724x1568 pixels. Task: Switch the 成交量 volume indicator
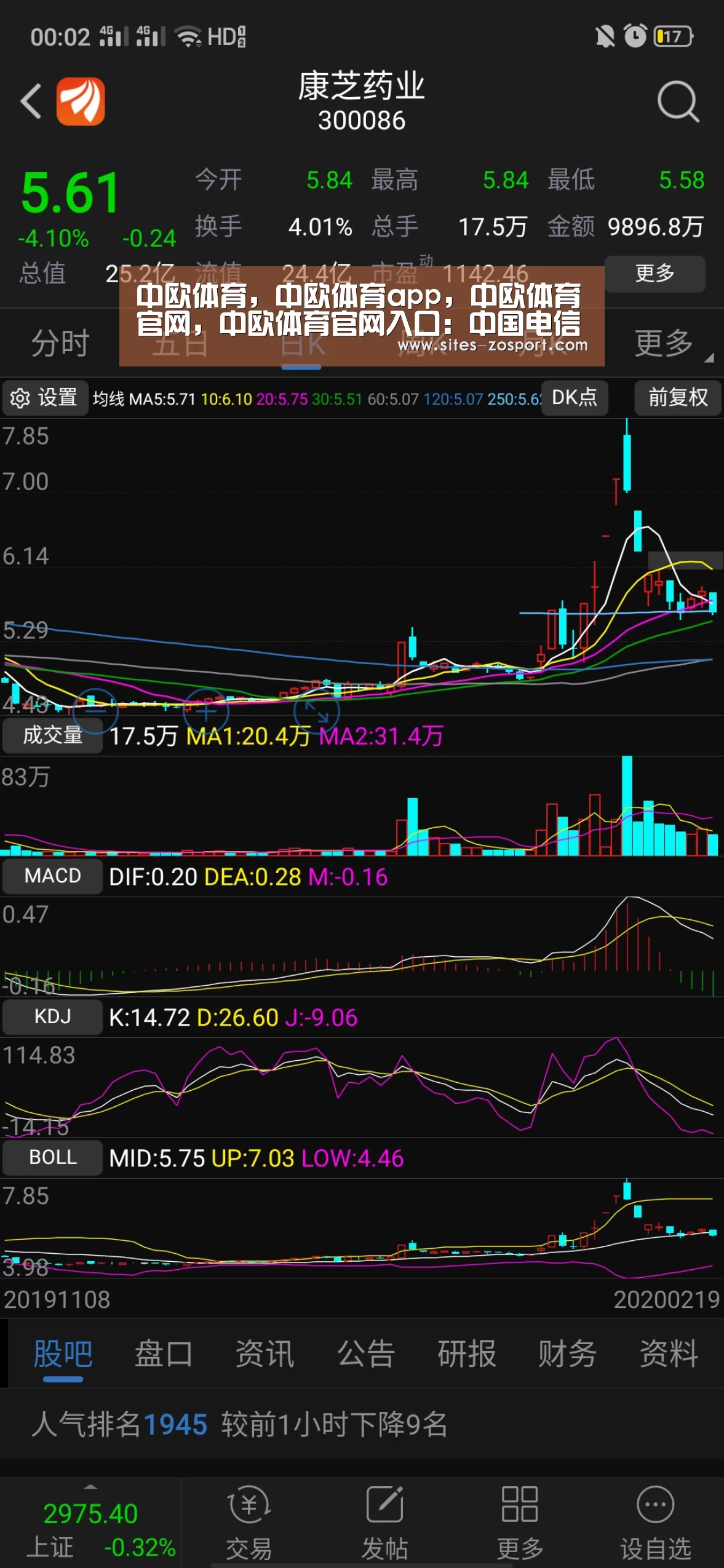(52, 735)
